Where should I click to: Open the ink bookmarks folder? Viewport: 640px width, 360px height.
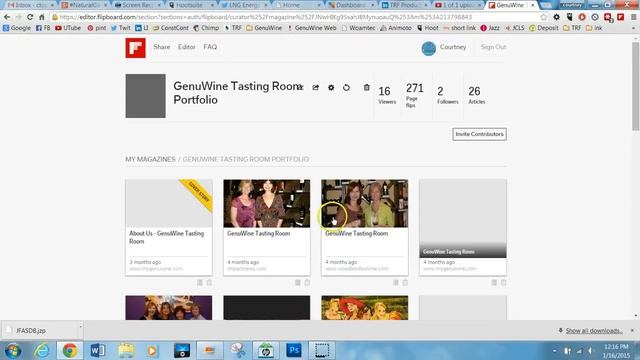[x=594, y=28]
